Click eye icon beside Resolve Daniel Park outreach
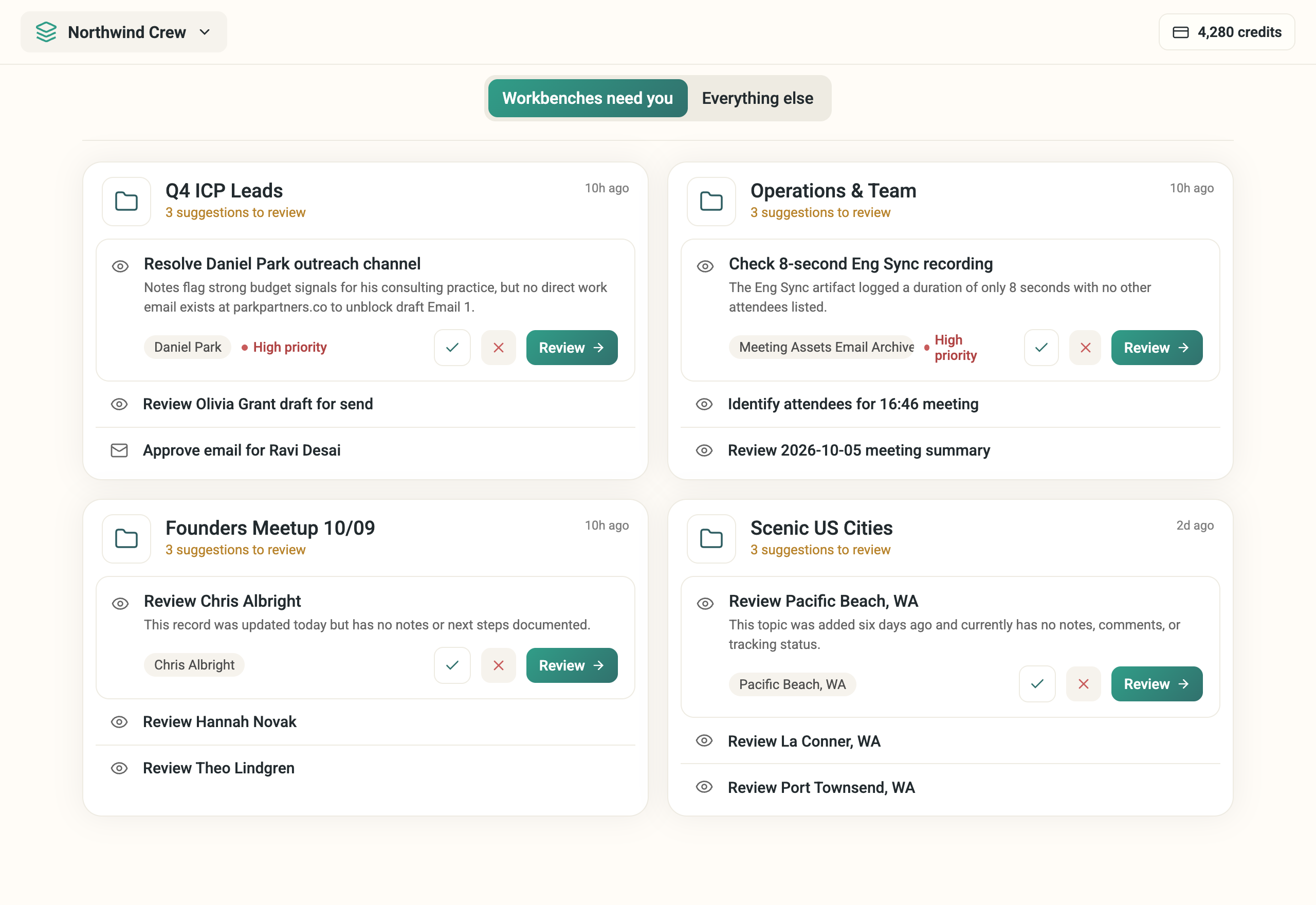Image resolution: width=1316 pixels, height=905 pixels. click(120, 266)
